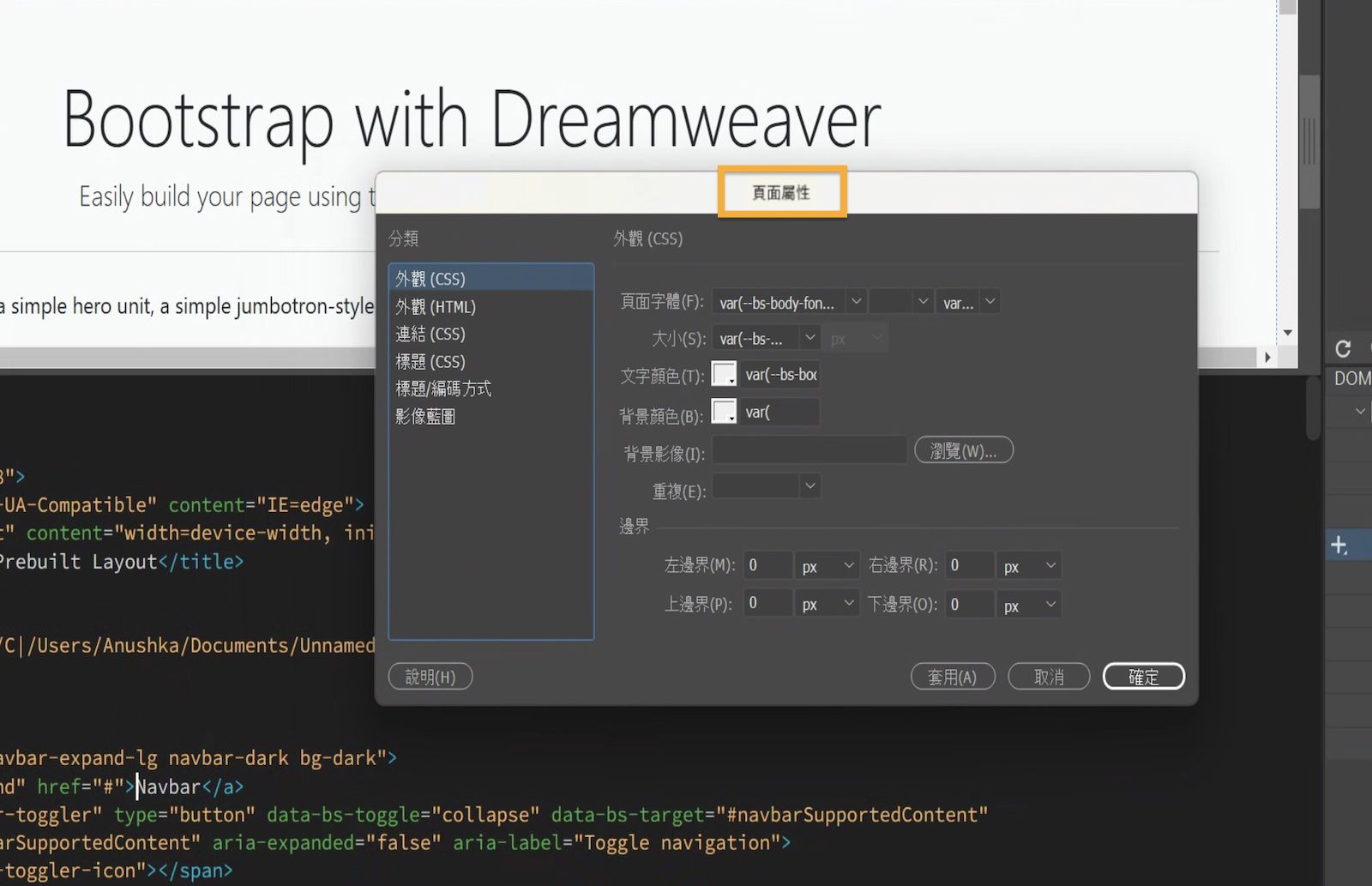
Task: Click the 右邊界 value field
Action: click(x=969, y=565)
